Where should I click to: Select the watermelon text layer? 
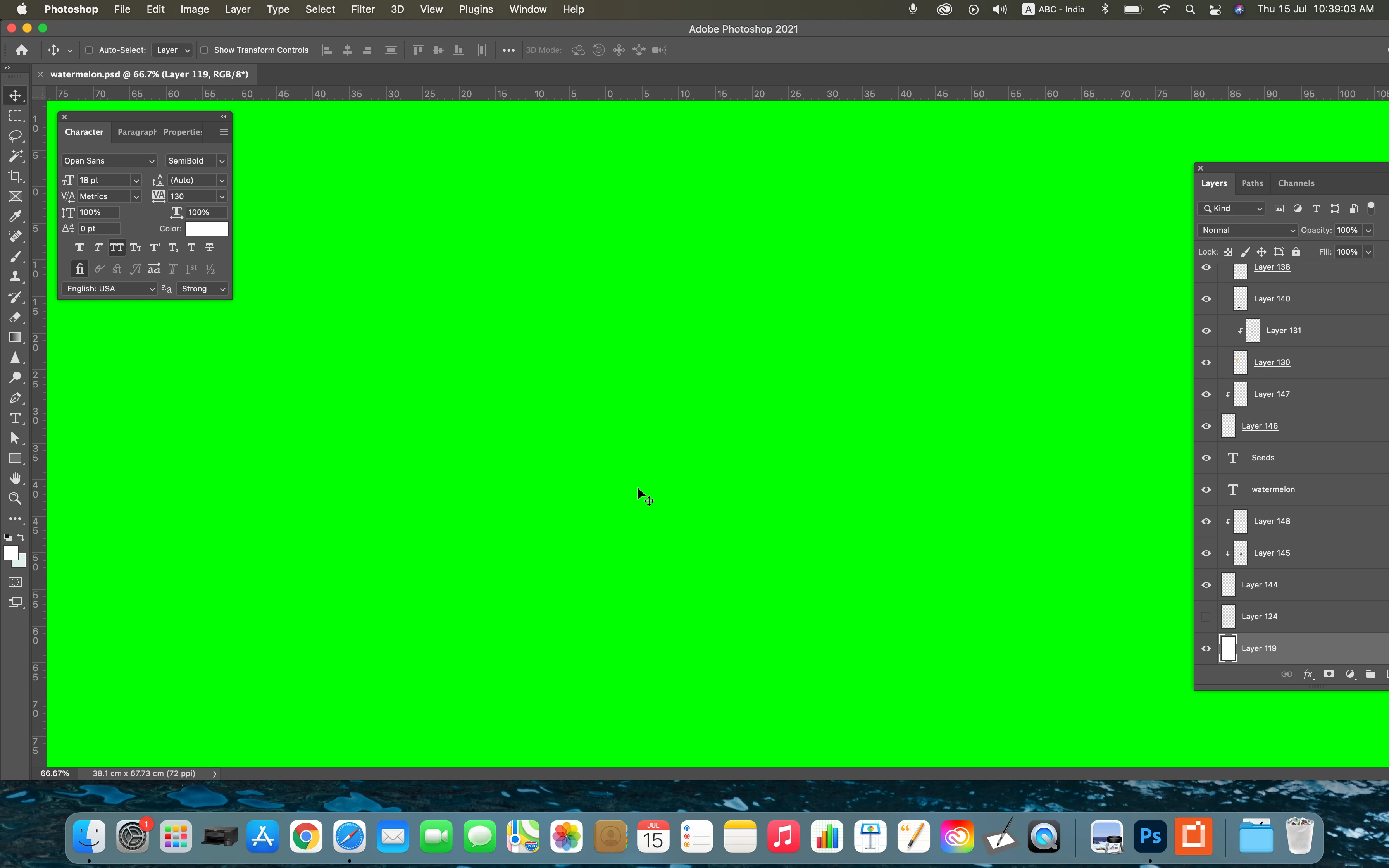tap(1272, 489)
